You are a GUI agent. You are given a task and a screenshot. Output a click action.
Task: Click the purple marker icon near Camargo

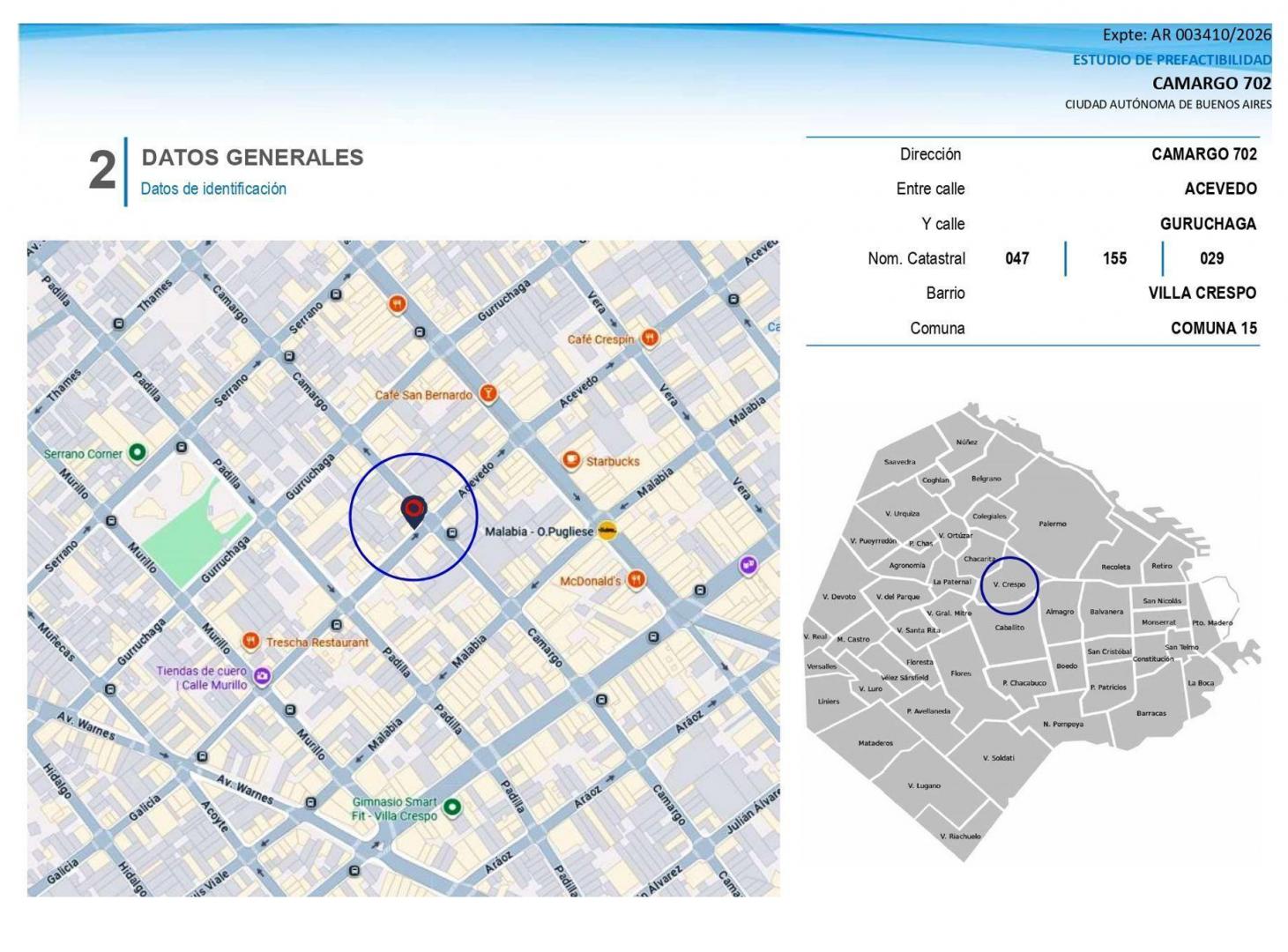coord(748,564)
